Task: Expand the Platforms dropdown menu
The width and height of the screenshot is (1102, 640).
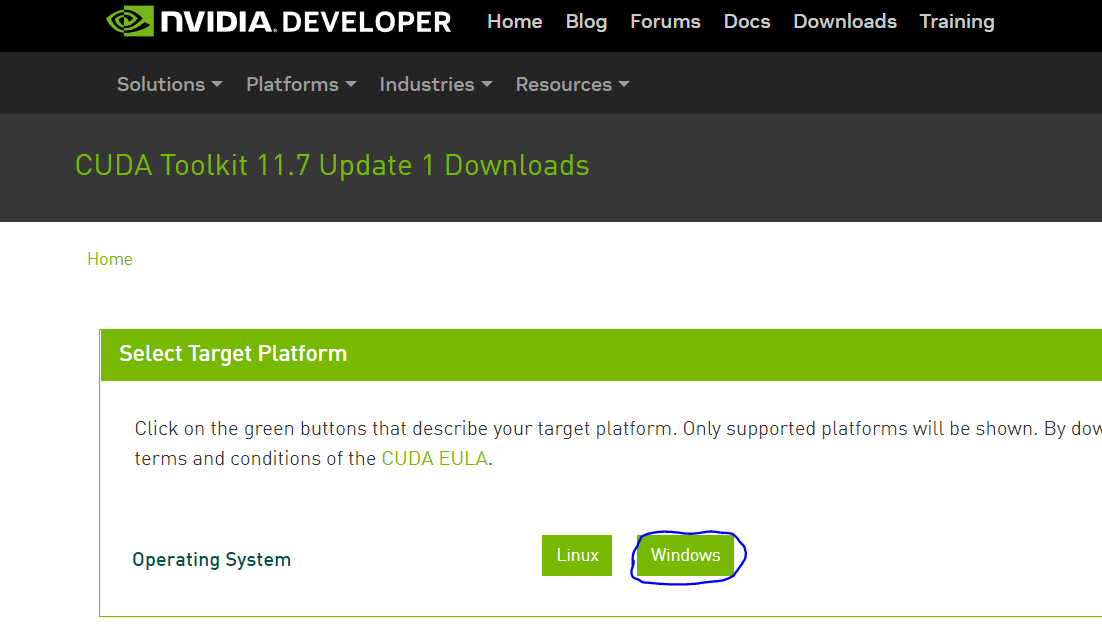Action: [x=301, y=84]
